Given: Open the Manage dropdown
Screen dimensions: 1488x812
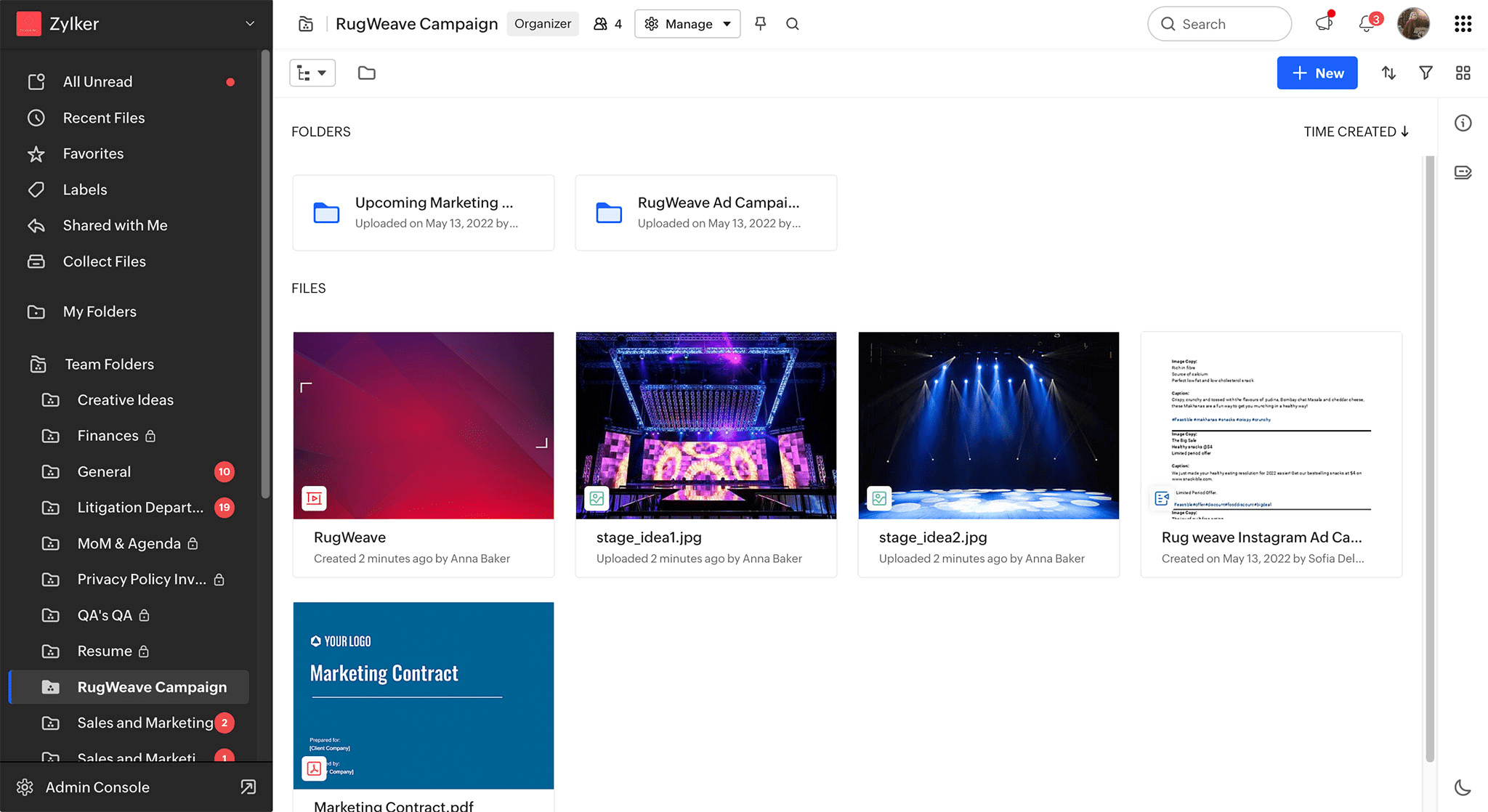Looking at the screenshot, I should point(687,24).
